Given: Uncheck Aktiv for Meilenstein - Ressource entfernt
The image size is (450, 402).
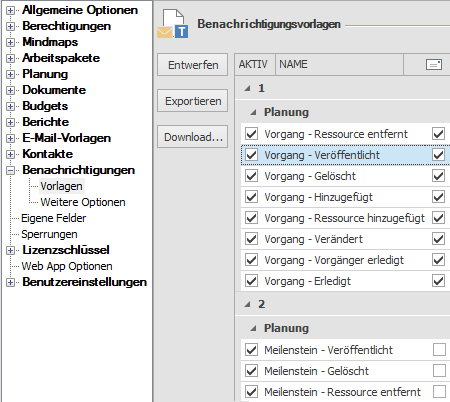Looking at the screenshot, I should 251,392.
